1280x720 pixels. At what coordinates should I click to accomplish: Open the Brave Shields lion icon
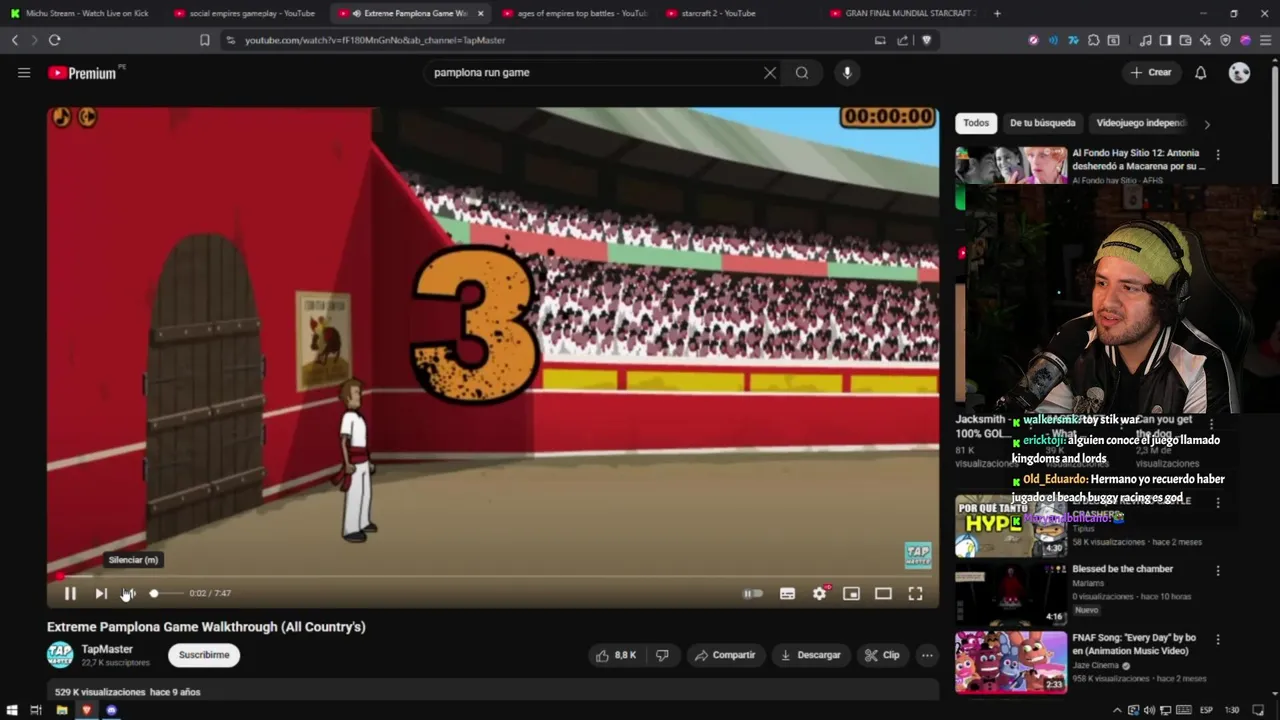pyautogui.click(x=926, y=40)
